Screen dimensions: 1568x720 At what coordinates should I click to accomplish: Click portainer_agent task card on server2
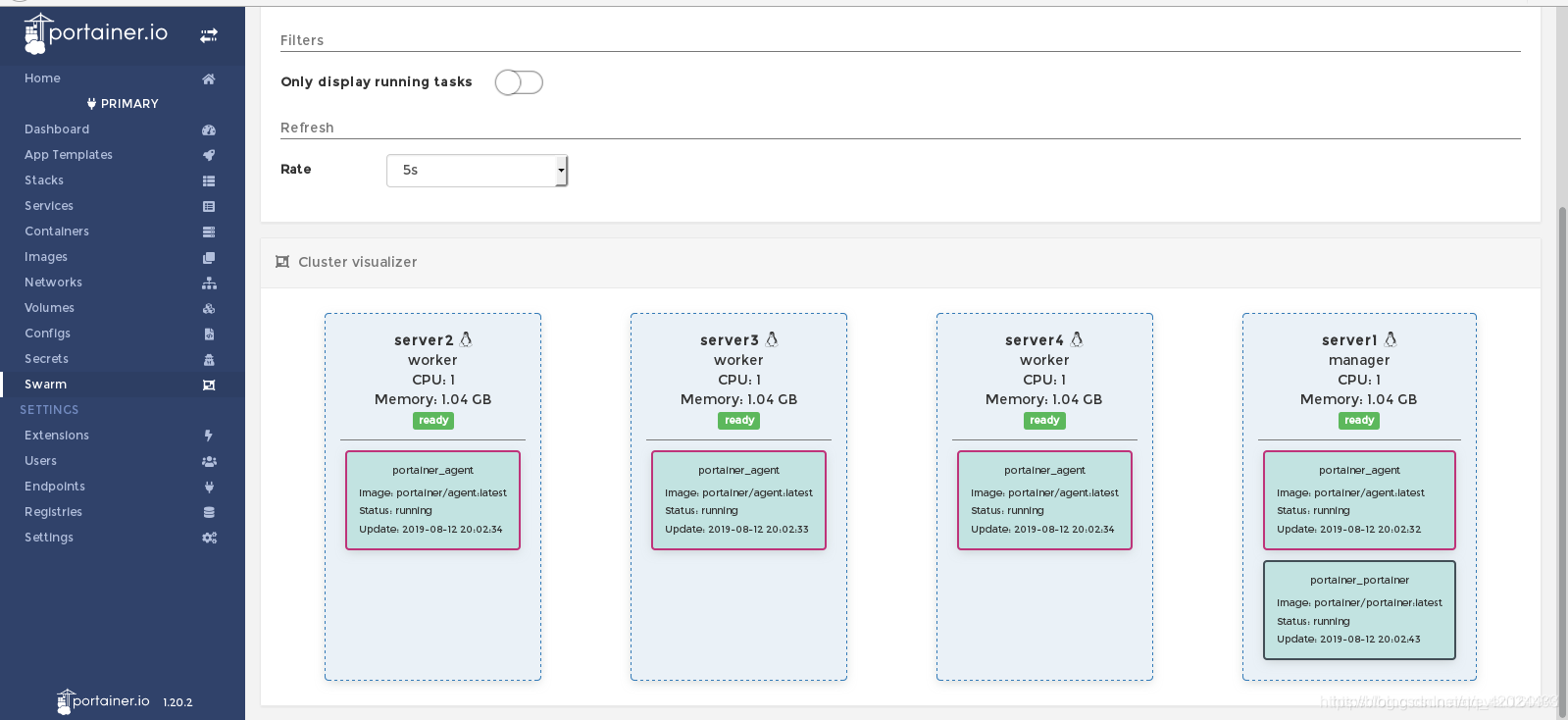click(x=432, y=500)
